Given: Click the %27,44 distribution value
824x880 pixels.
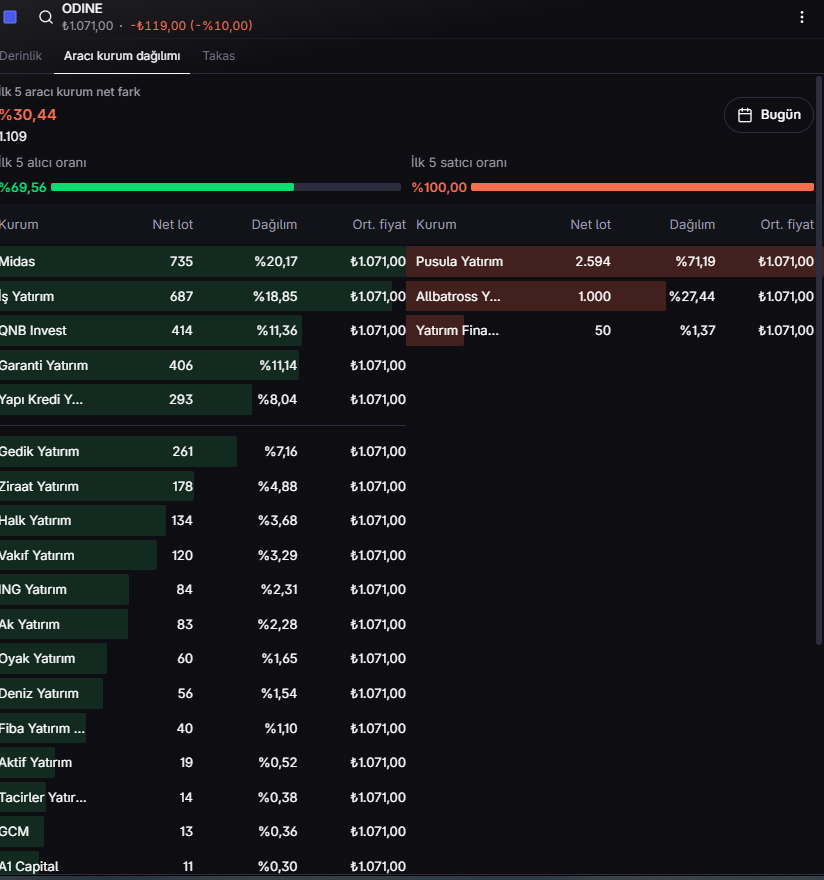Looking at the screenshot, I should (x=692, y=296).
